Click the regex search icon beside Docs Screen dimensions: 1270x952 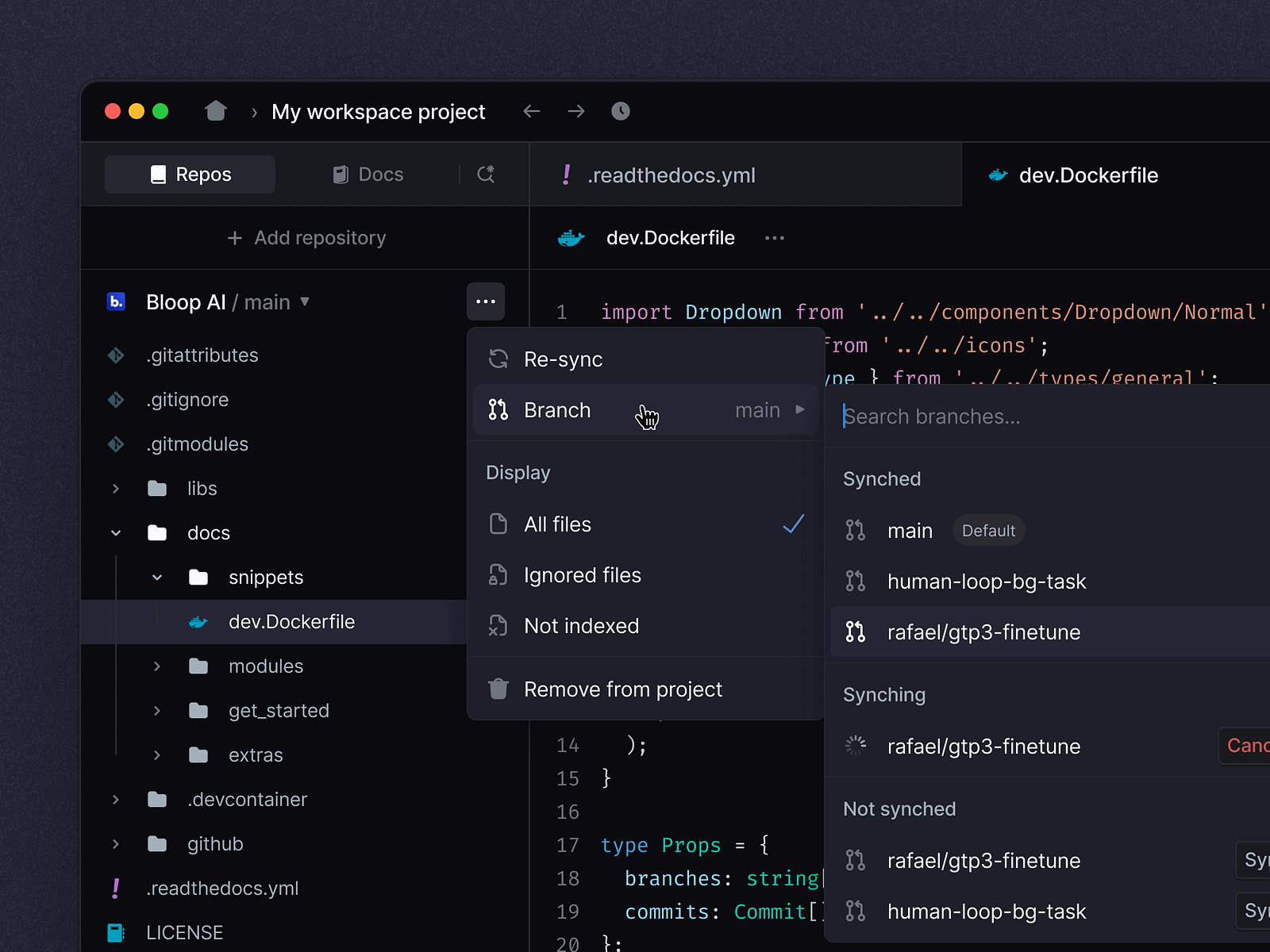(486, 174)
